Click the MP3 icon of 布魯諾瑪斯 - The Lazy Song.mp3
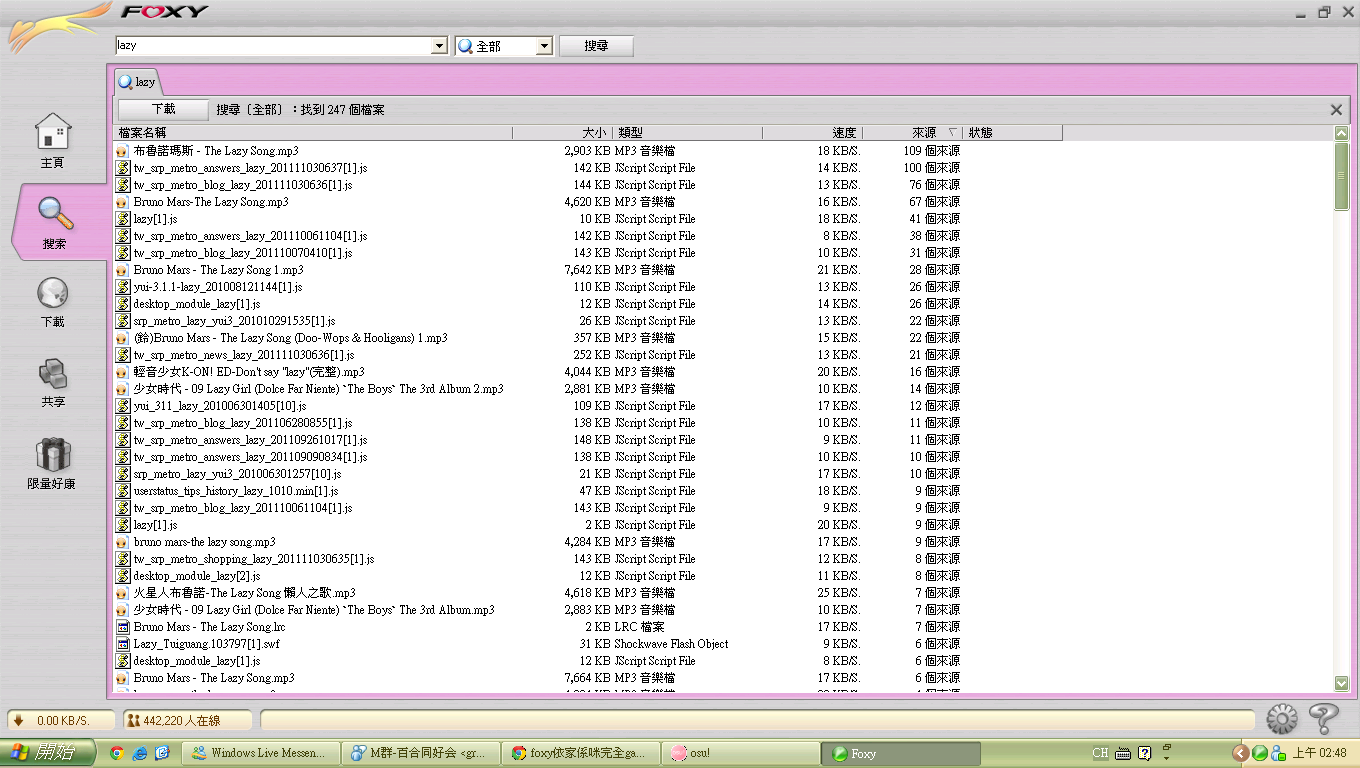This screenshot has height=768, width=1360. (123, 151)
